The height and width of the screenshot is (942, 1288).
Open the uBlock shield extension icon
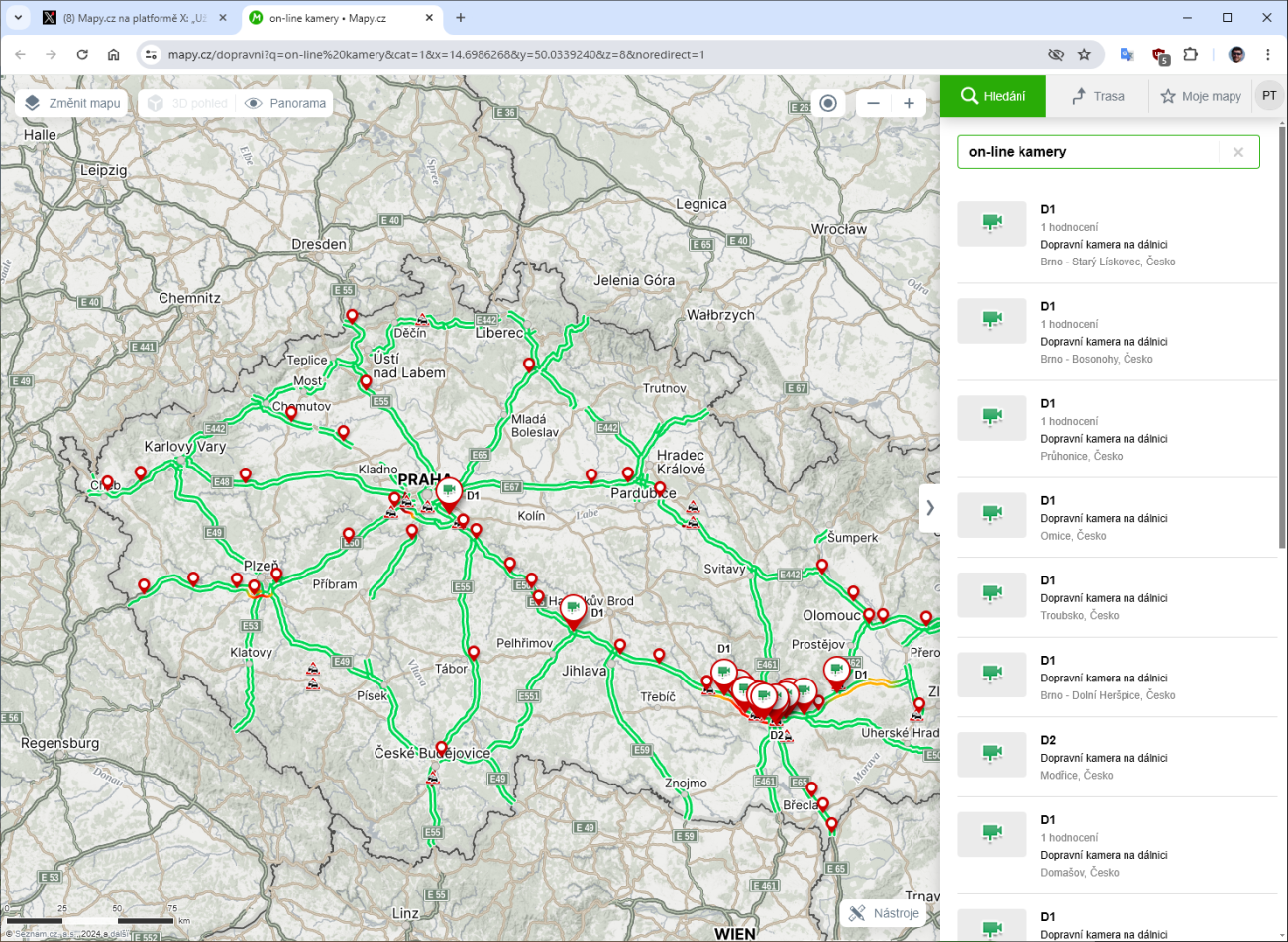click(1159, 55)
